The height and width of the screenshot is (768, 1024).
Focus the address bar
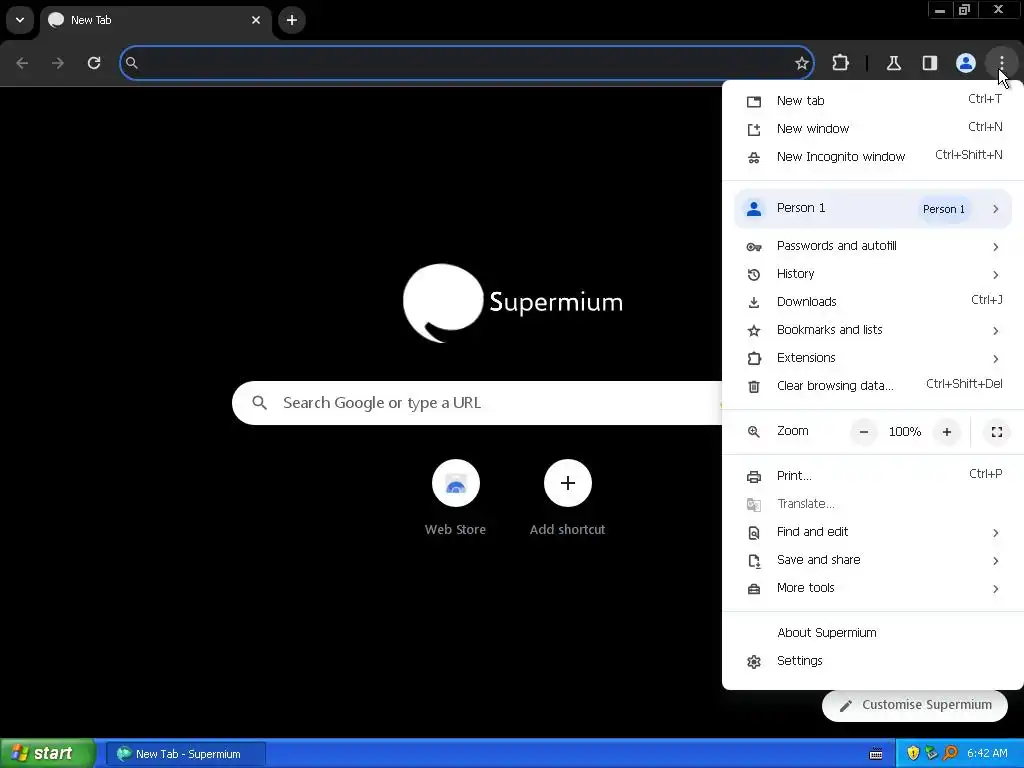click(x=466, y=63)
